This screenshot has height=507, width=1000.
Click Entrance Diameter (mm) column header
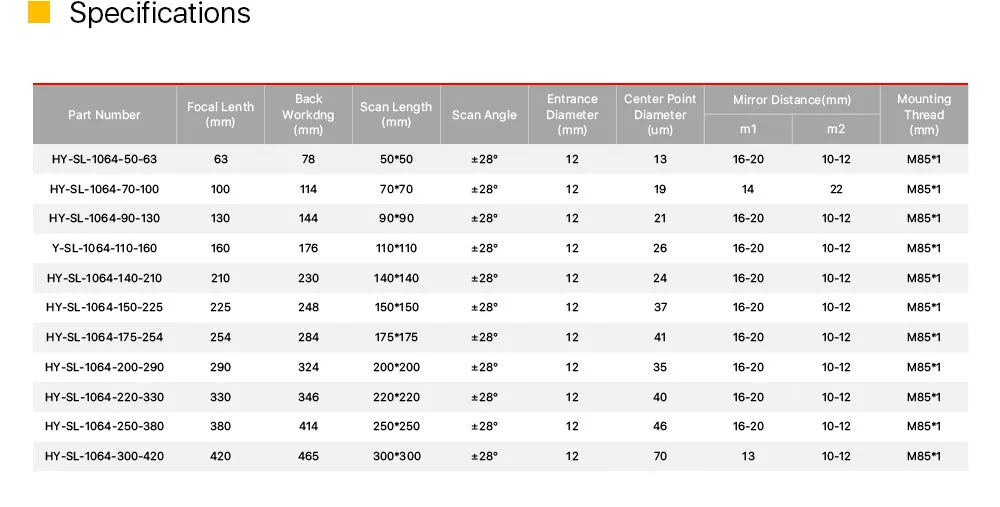tap(573, 115)
